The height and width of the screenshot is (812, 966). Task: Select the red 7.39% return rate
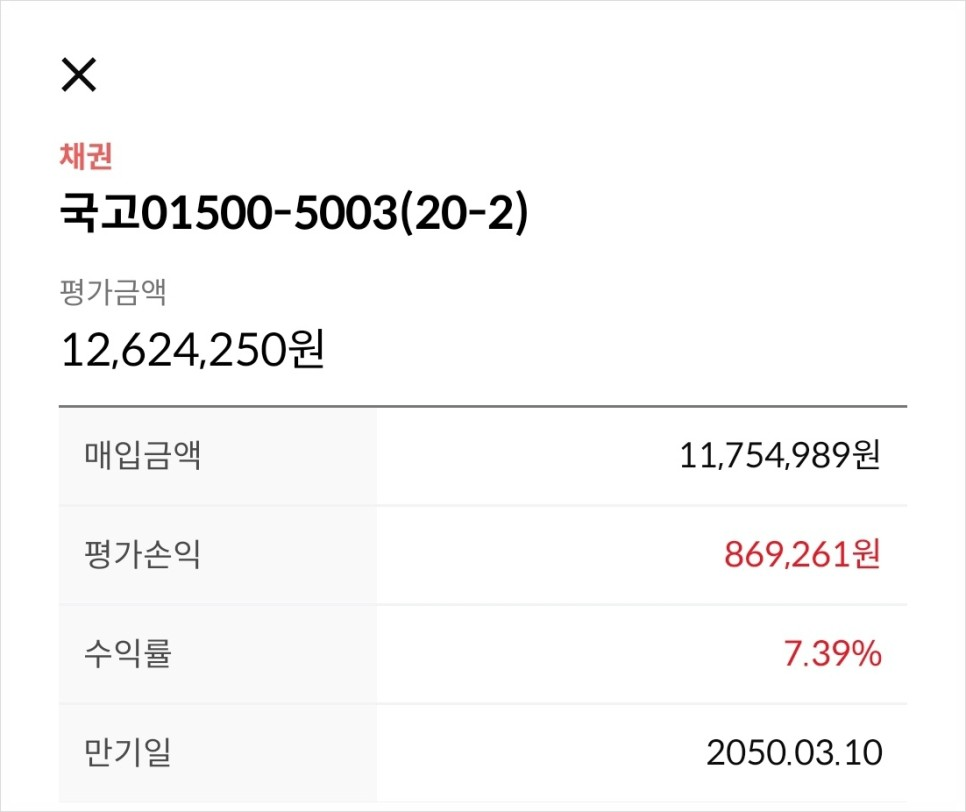tap(832, 654)
